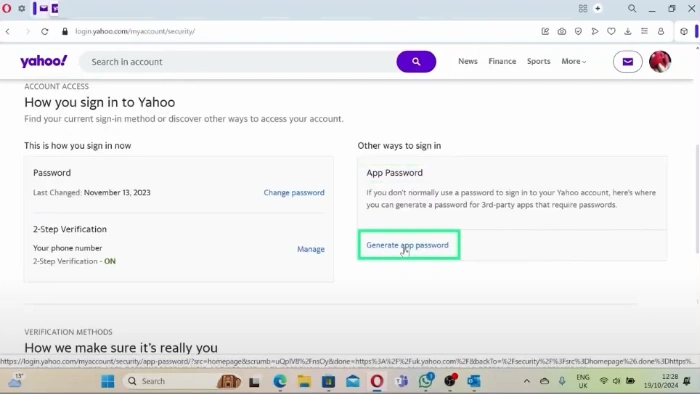Click Generate app password link
700x394 pixels.
coord(407,245)
